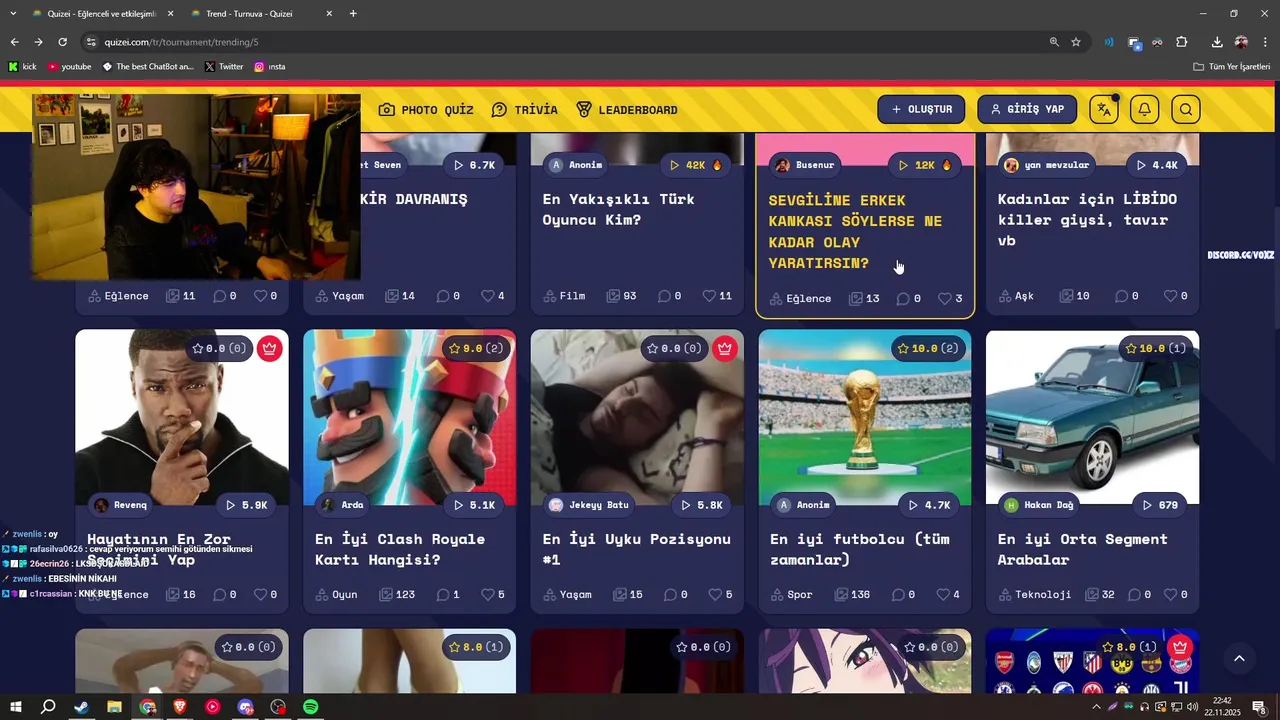This screenshot has height=720, width=1280.
Task: Open the Chrome three-dot menu
Action: pos(1265,42)
